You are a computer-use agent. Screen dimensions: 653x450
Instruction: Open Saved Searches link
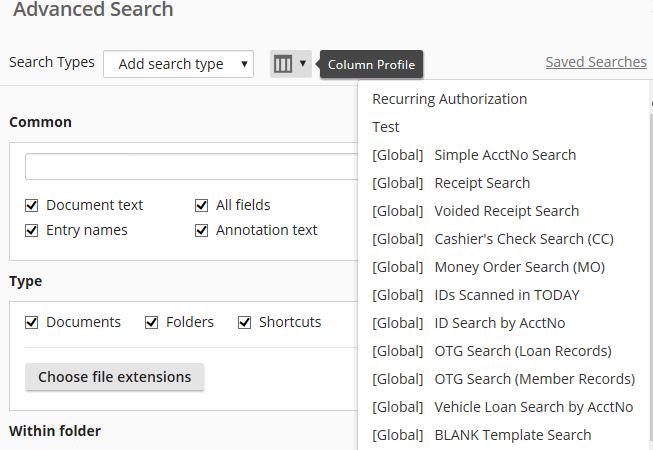point(595,62)
